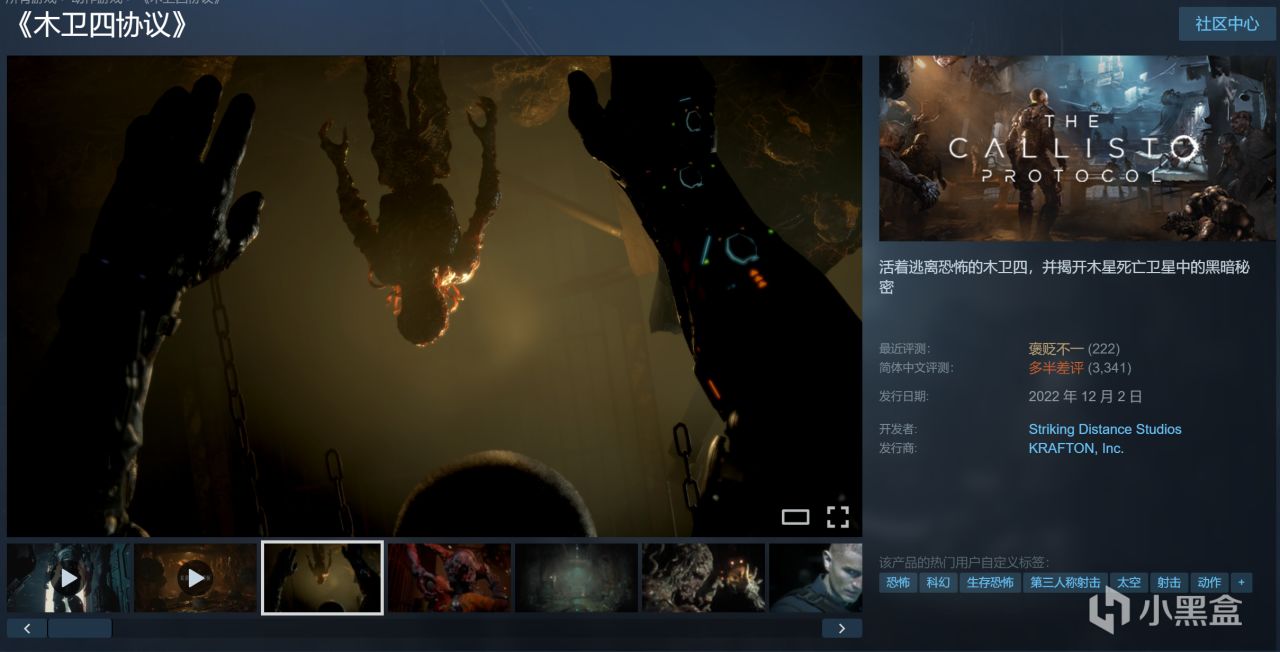
Task: Select the 动作 tag
Action: [x=1208, y=582]
